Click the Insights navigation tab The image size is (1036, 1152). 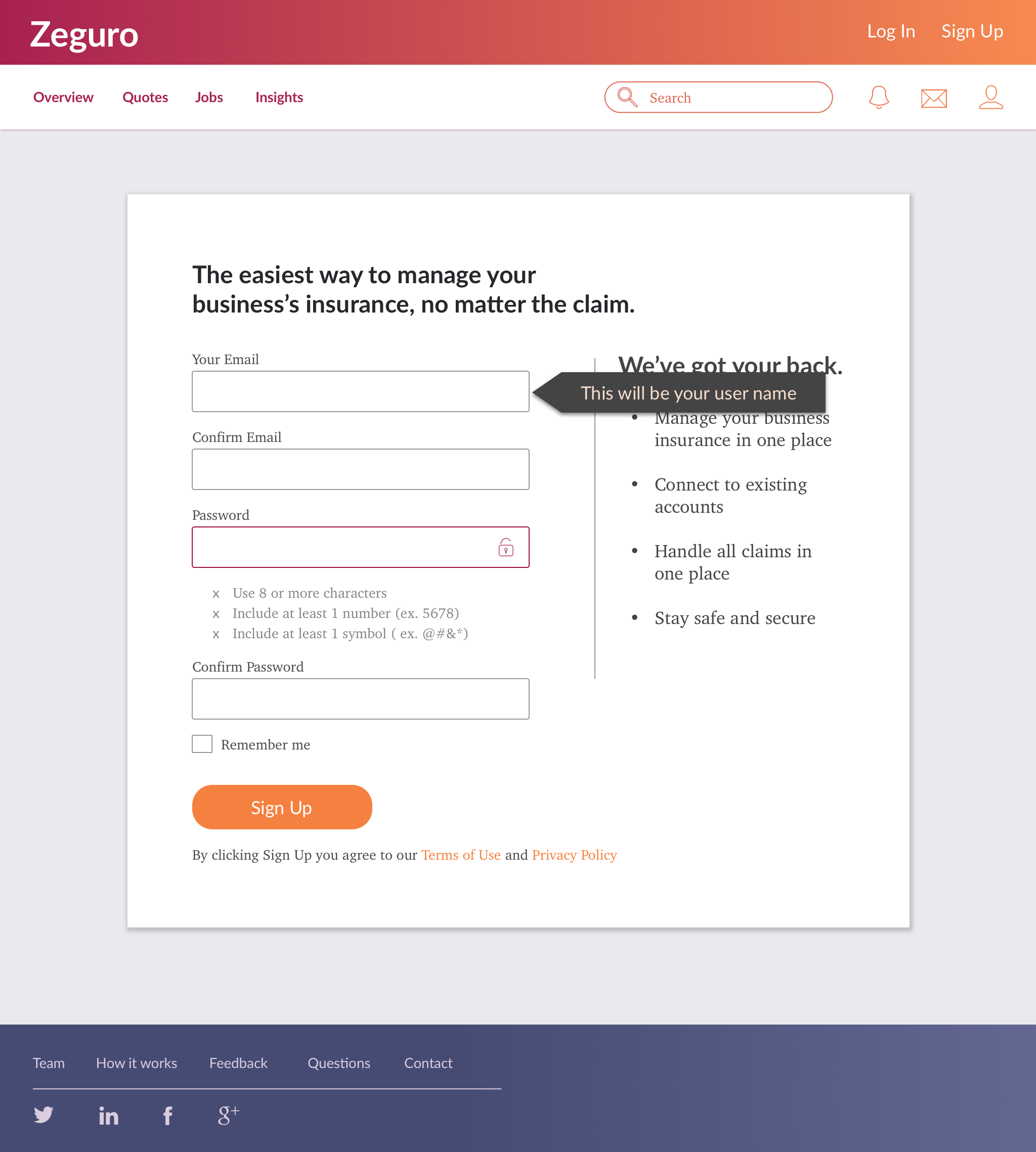pyautogui.click(x=278, y=97)
